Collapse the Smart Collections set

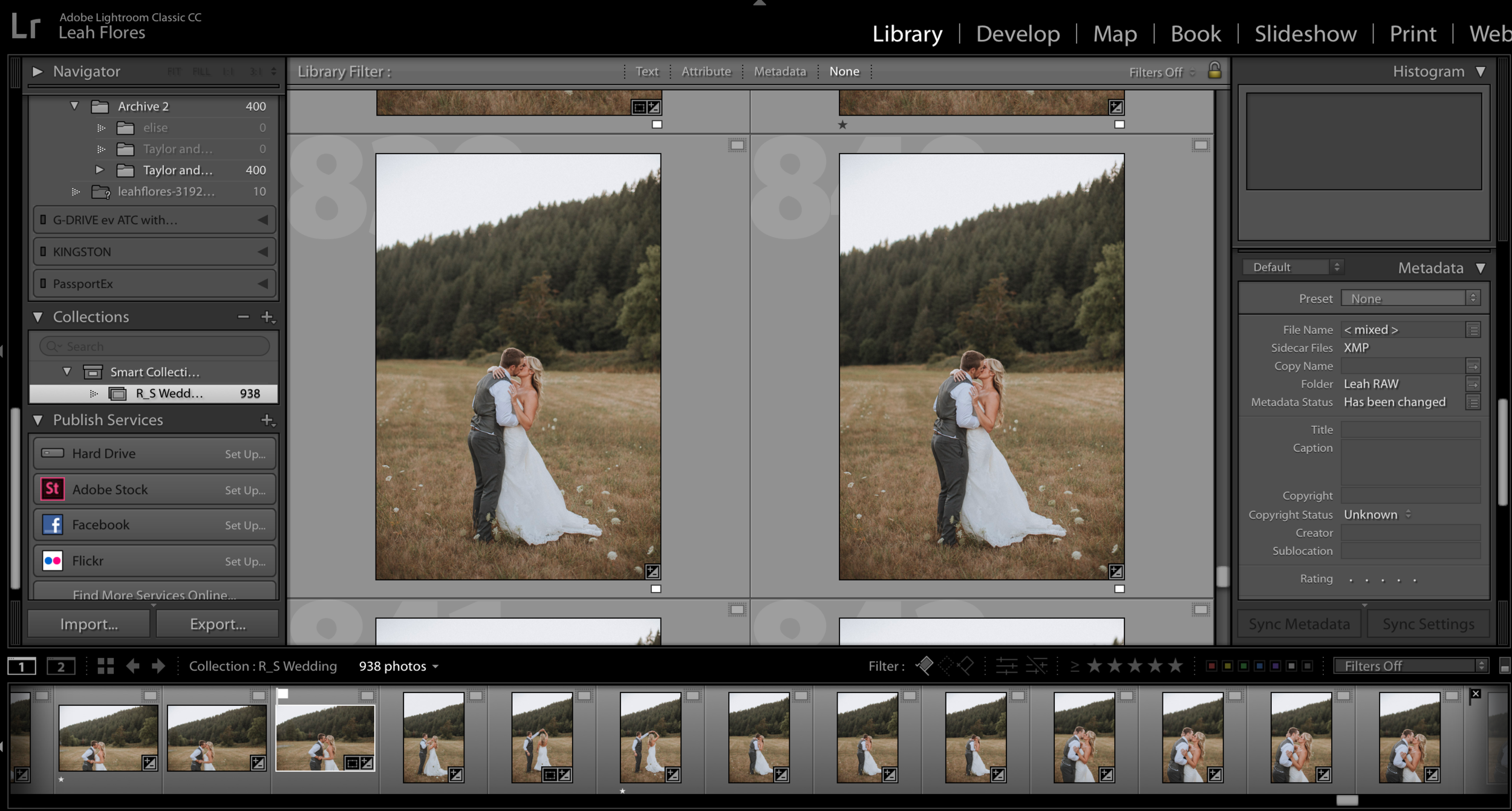67,371
